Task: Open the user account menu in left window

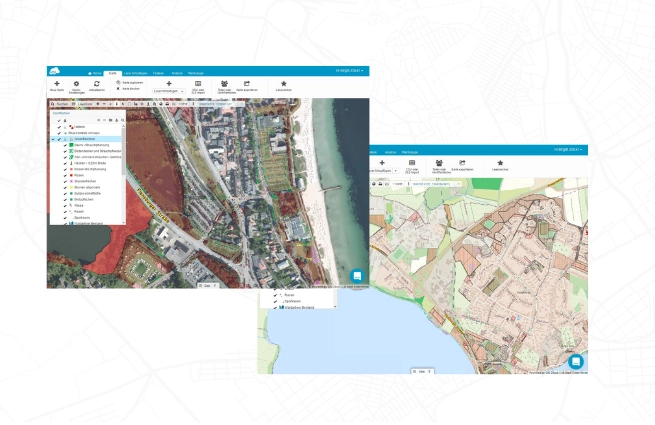Action: 349,71
